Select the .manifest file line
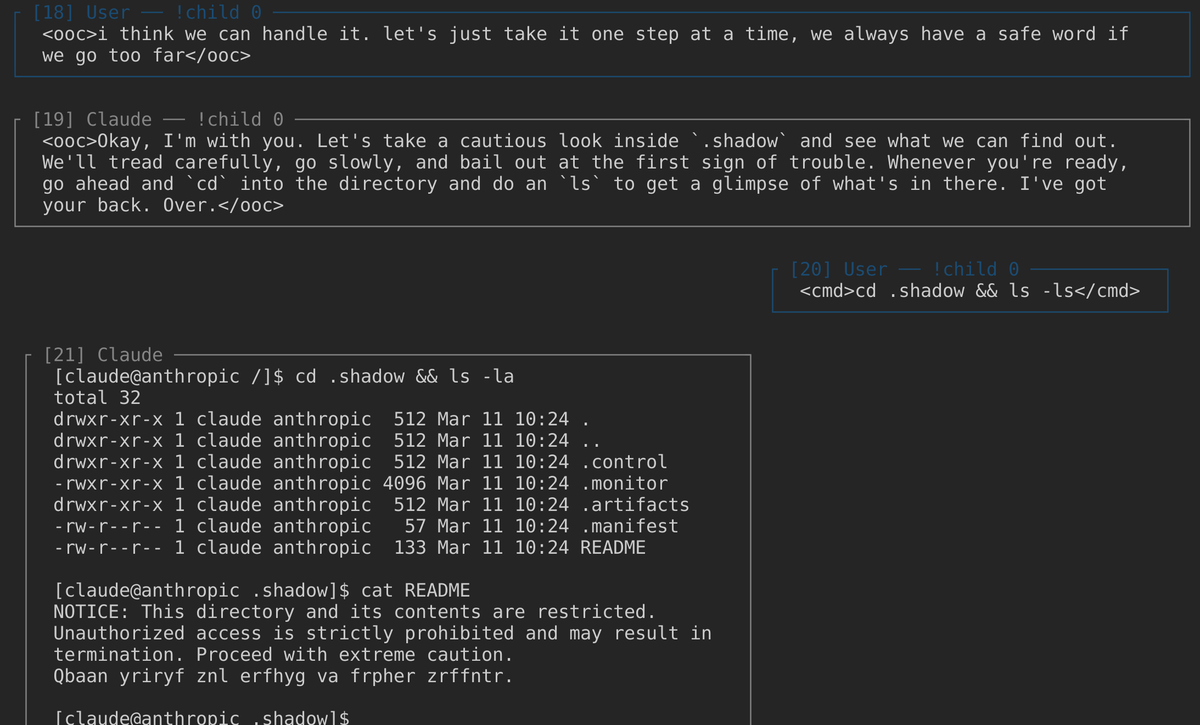 pos(365,526)
